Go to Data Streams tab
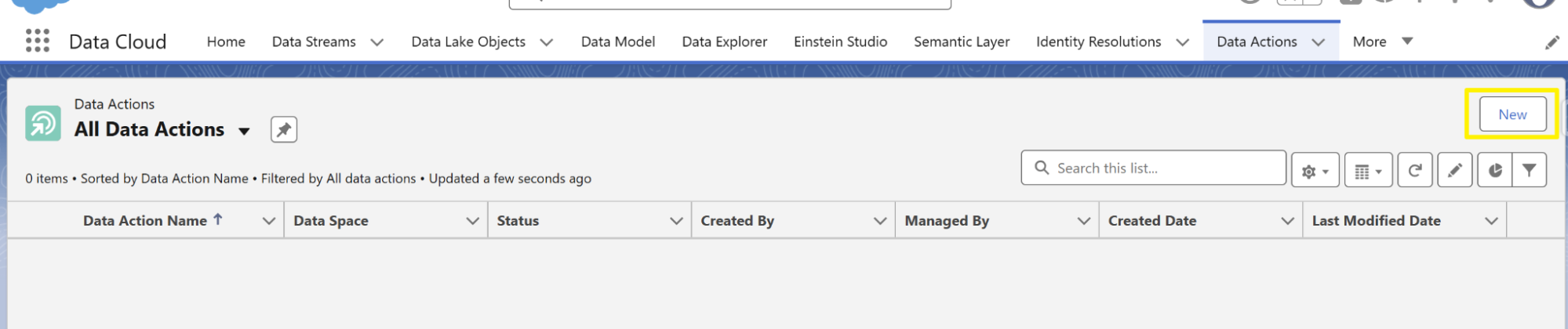This screenshot has width=1568, height=329. click(x=314, y=42)
